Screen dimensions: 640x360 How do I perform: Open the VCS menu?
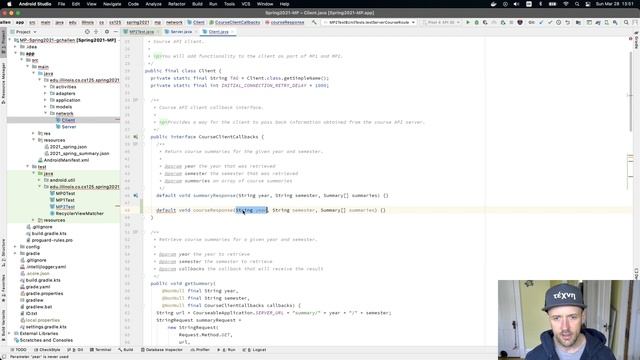pyautogui.click(x=246, y=4)
